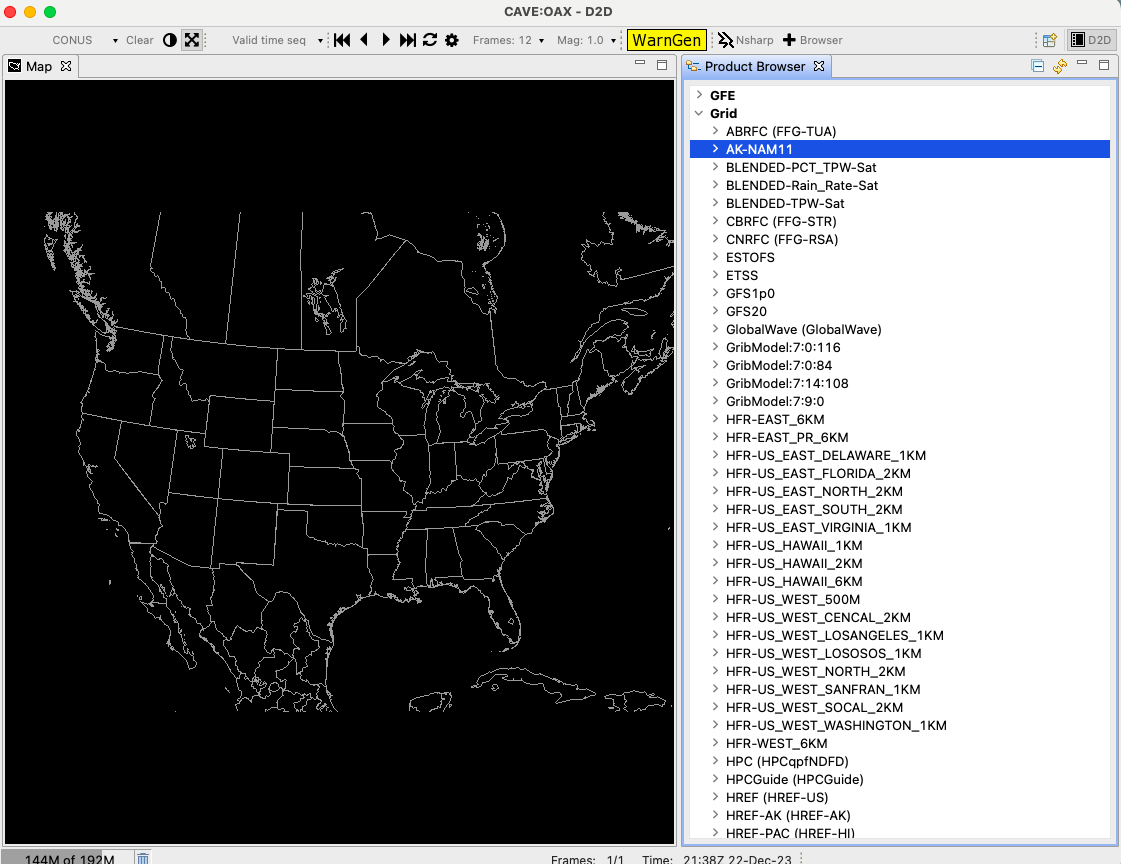Open the Nsharp tool
The image size is (1121, 864).
pyautogui.click(x=738, y=40)
